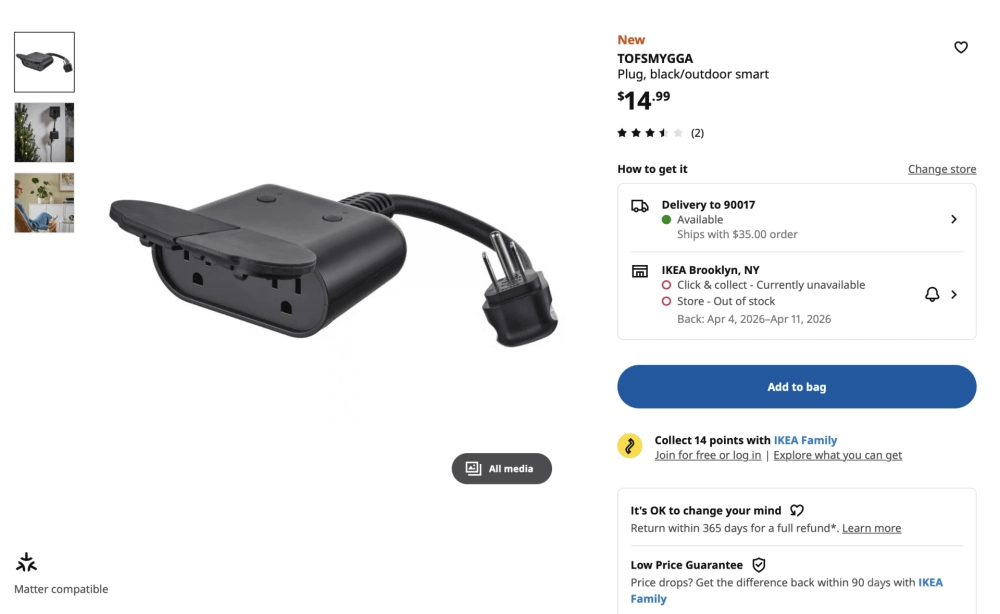
Task: Open Join for free or log in
Action: click(708, 455)
